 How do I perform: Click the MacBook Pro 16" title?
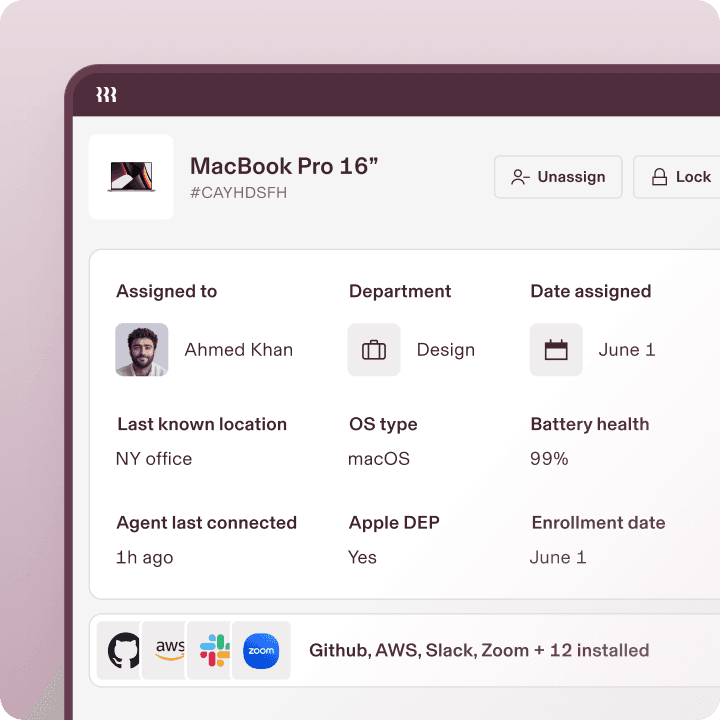284,166
